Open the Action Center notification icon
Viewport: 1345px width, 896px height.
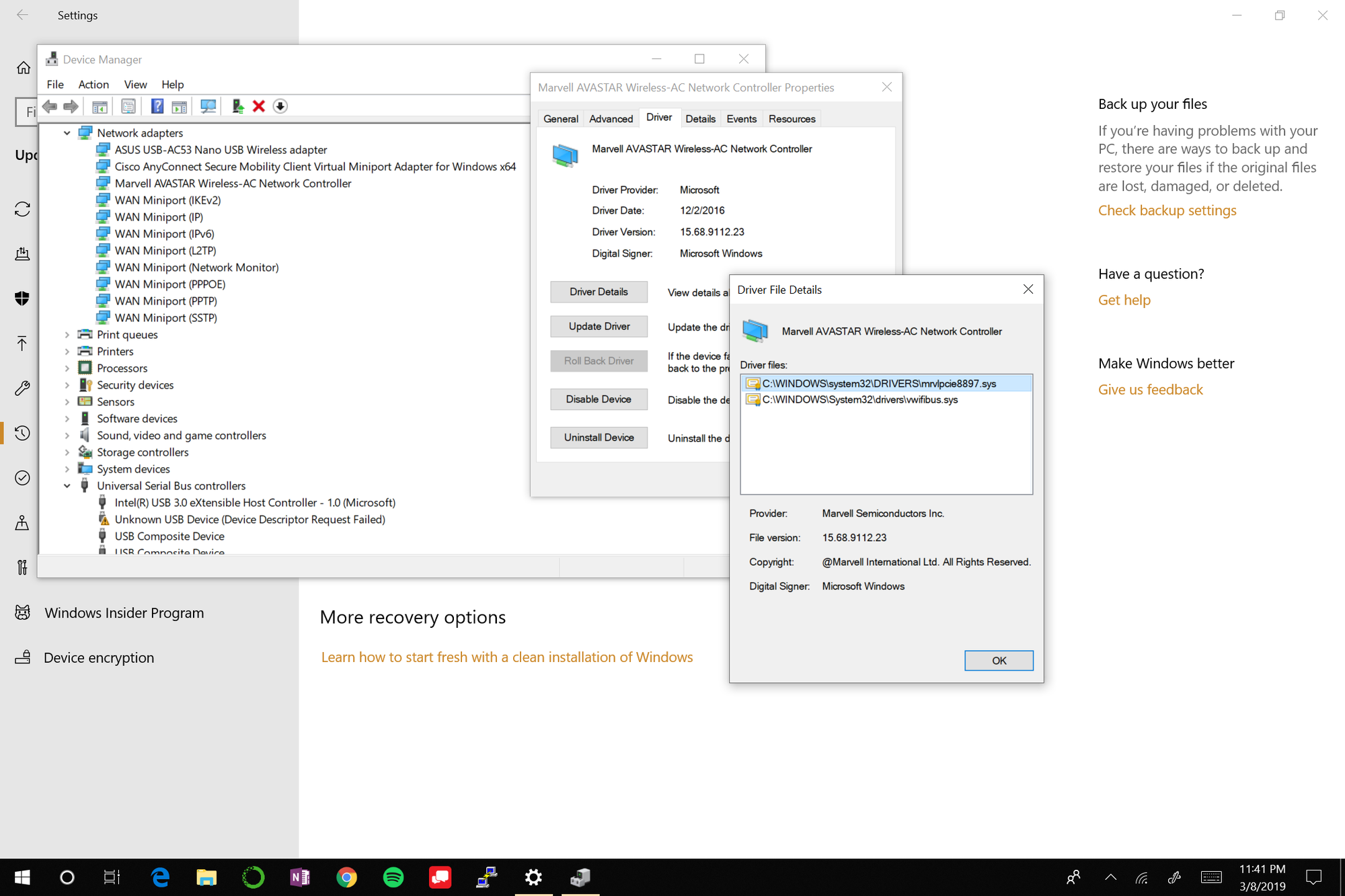1313,877
